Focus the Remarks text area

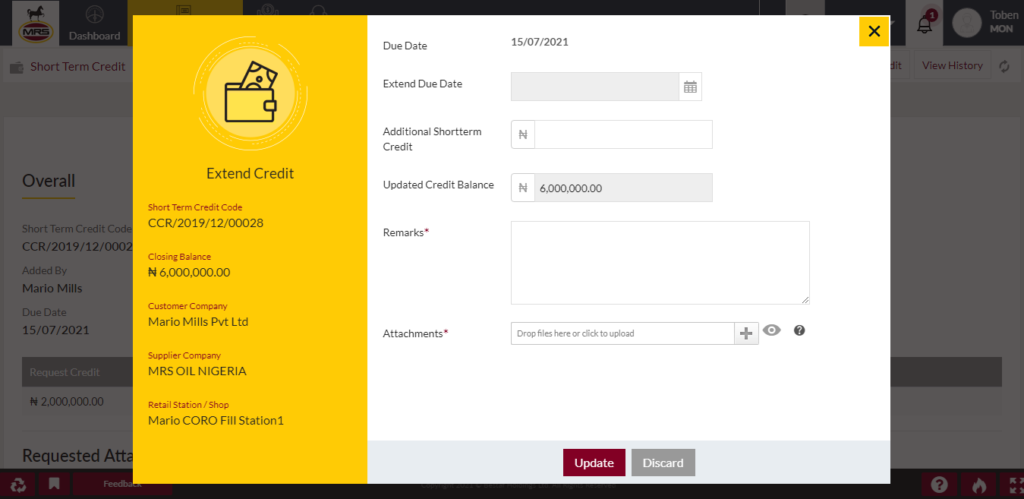[660, 263]
